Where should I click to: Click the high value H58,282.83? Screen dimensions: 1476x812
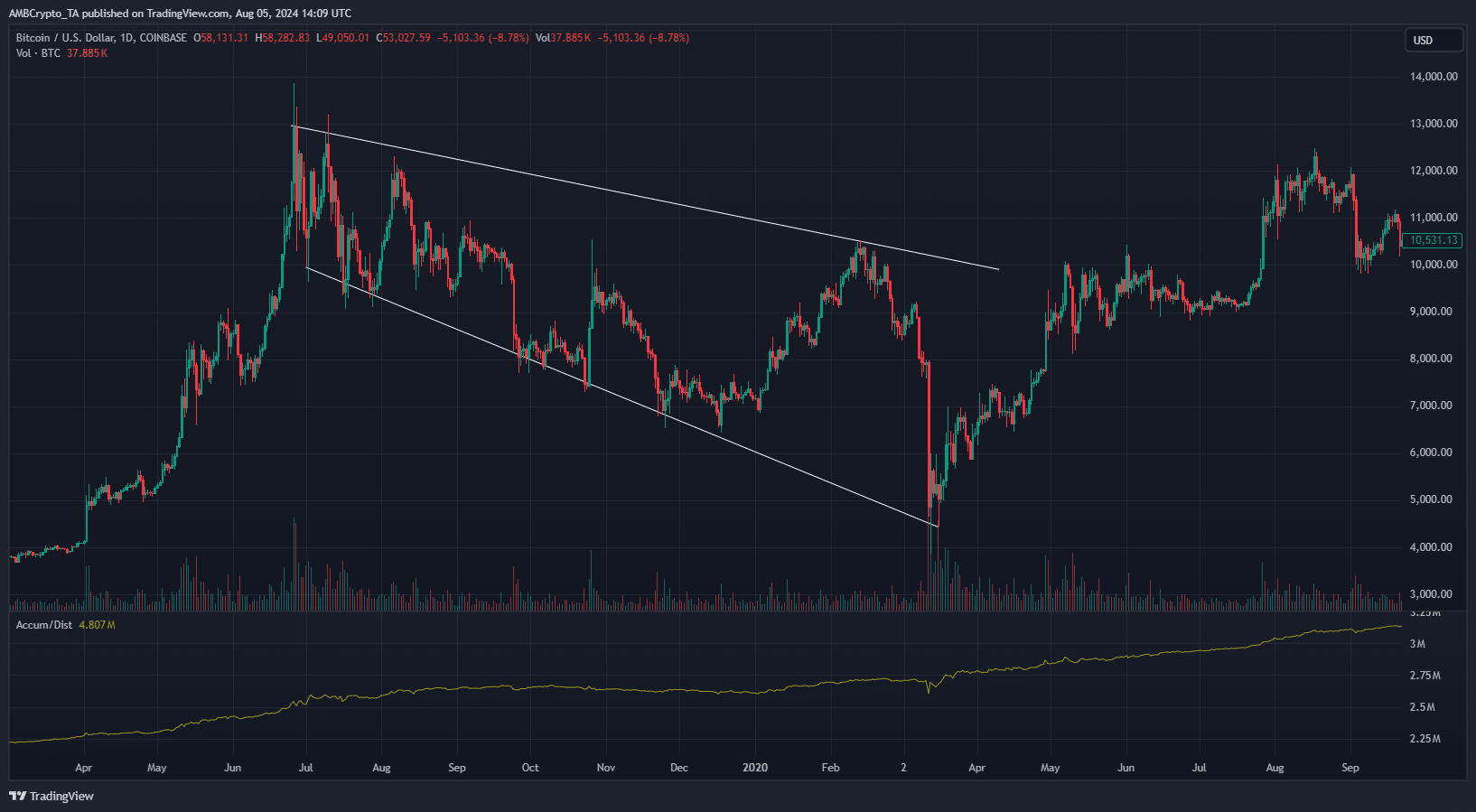tap(283, 38)
